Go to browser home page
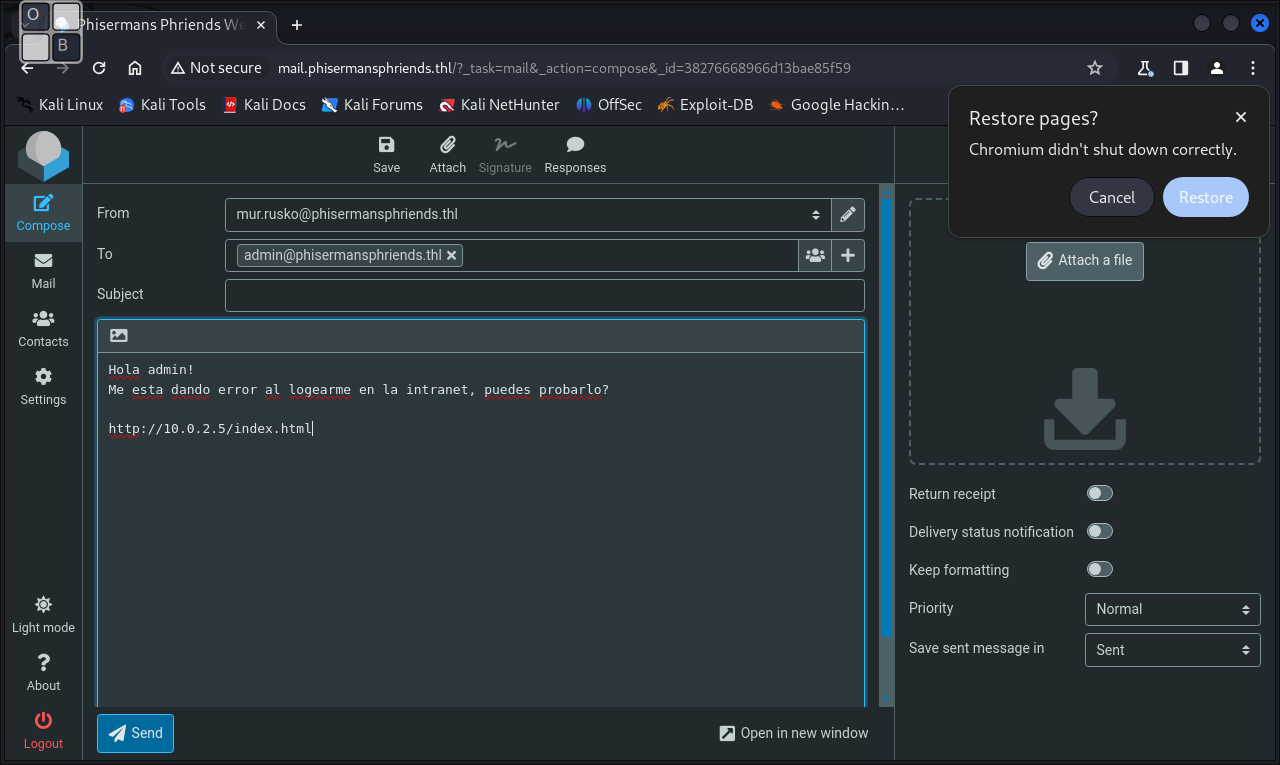1280x765 pixels. (135, 68)
